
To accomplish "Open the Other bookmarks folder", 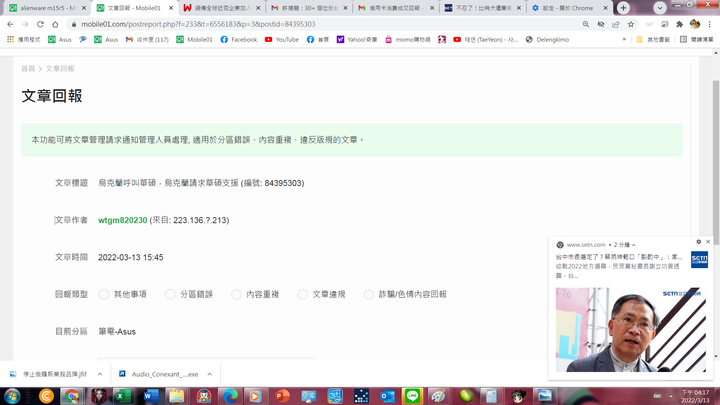I will (x=653, y=39).
